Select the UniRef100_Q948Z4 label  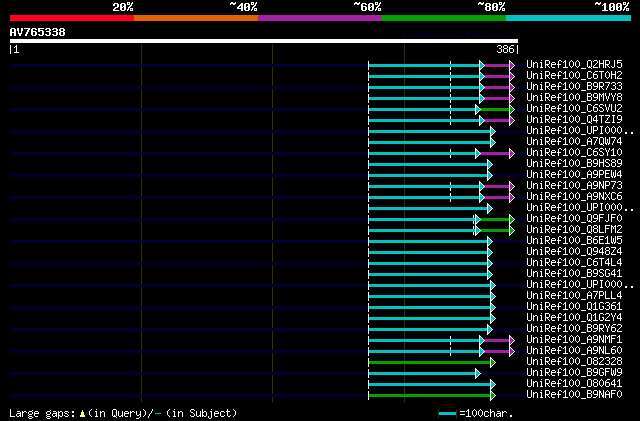point(574,252)
